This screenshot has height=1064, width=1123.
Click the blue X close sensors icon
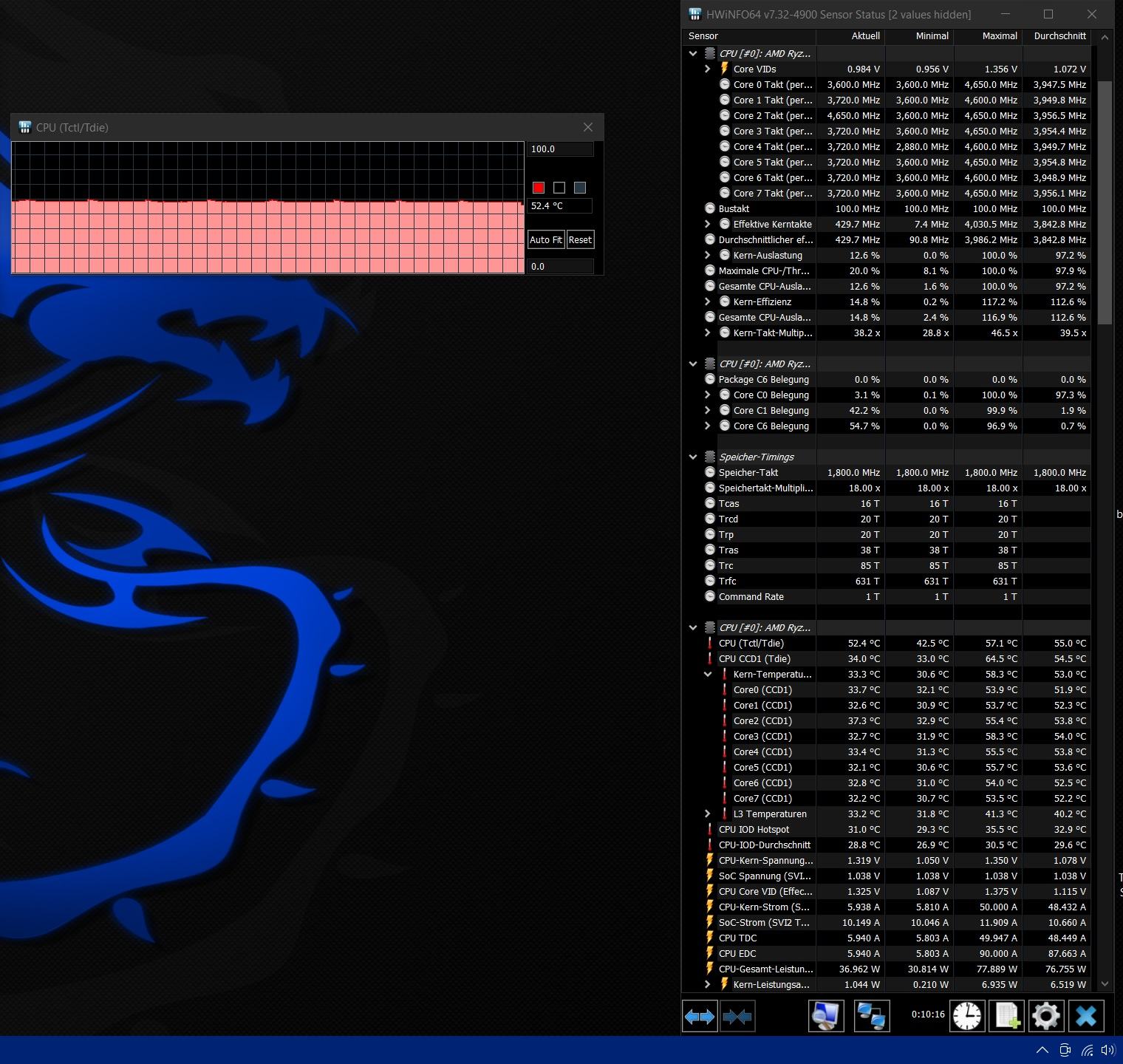1086,1017
